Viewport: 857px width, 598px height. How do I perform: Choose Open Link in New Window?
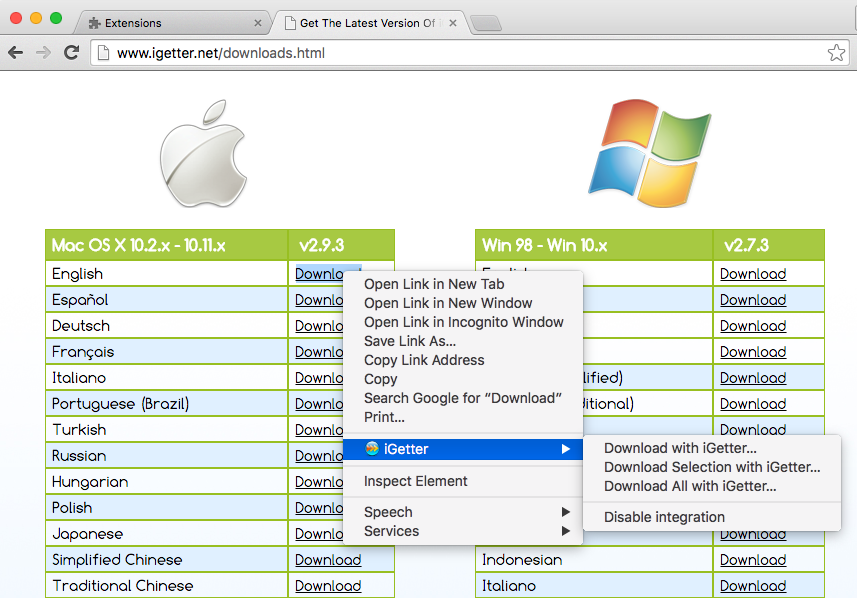pyautogui.click(x=448, y=303)
